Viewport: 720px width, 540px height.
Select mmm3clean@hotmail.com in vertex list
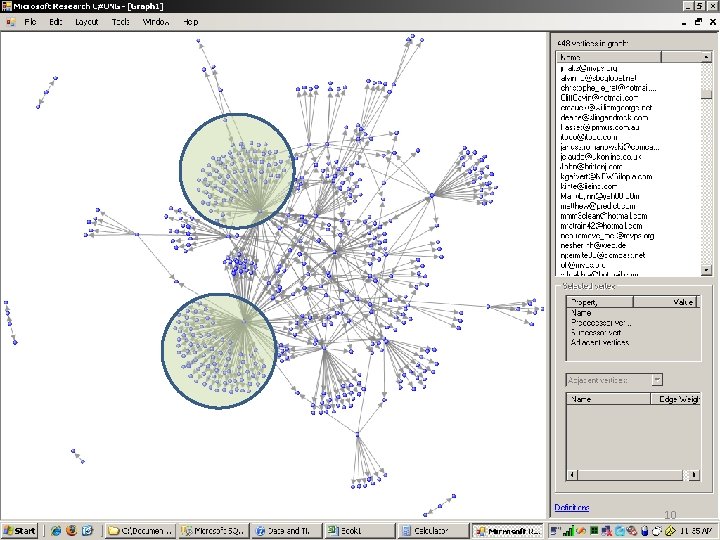[x=603, y=216]
